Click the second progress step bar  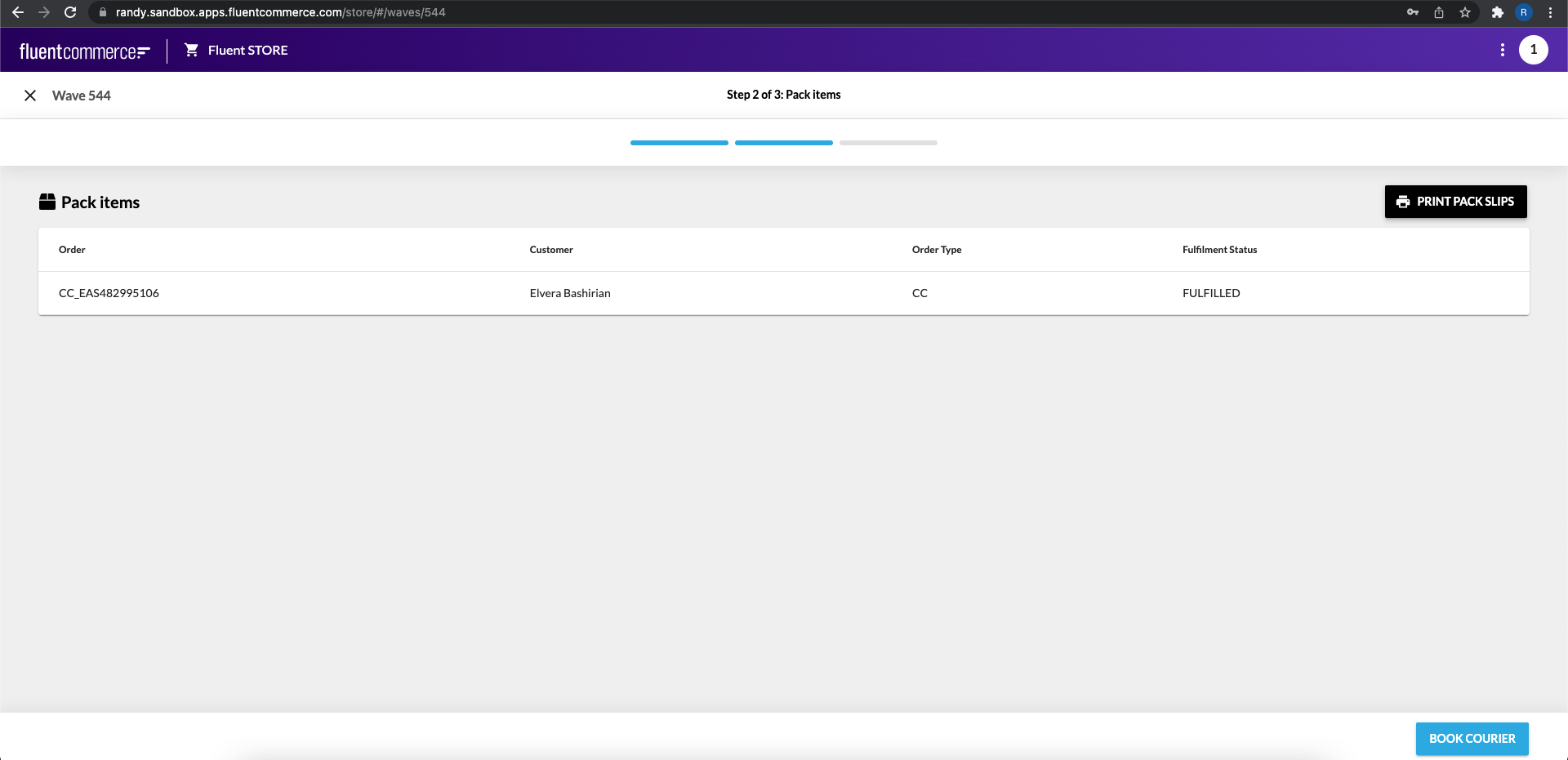point(783,143)
